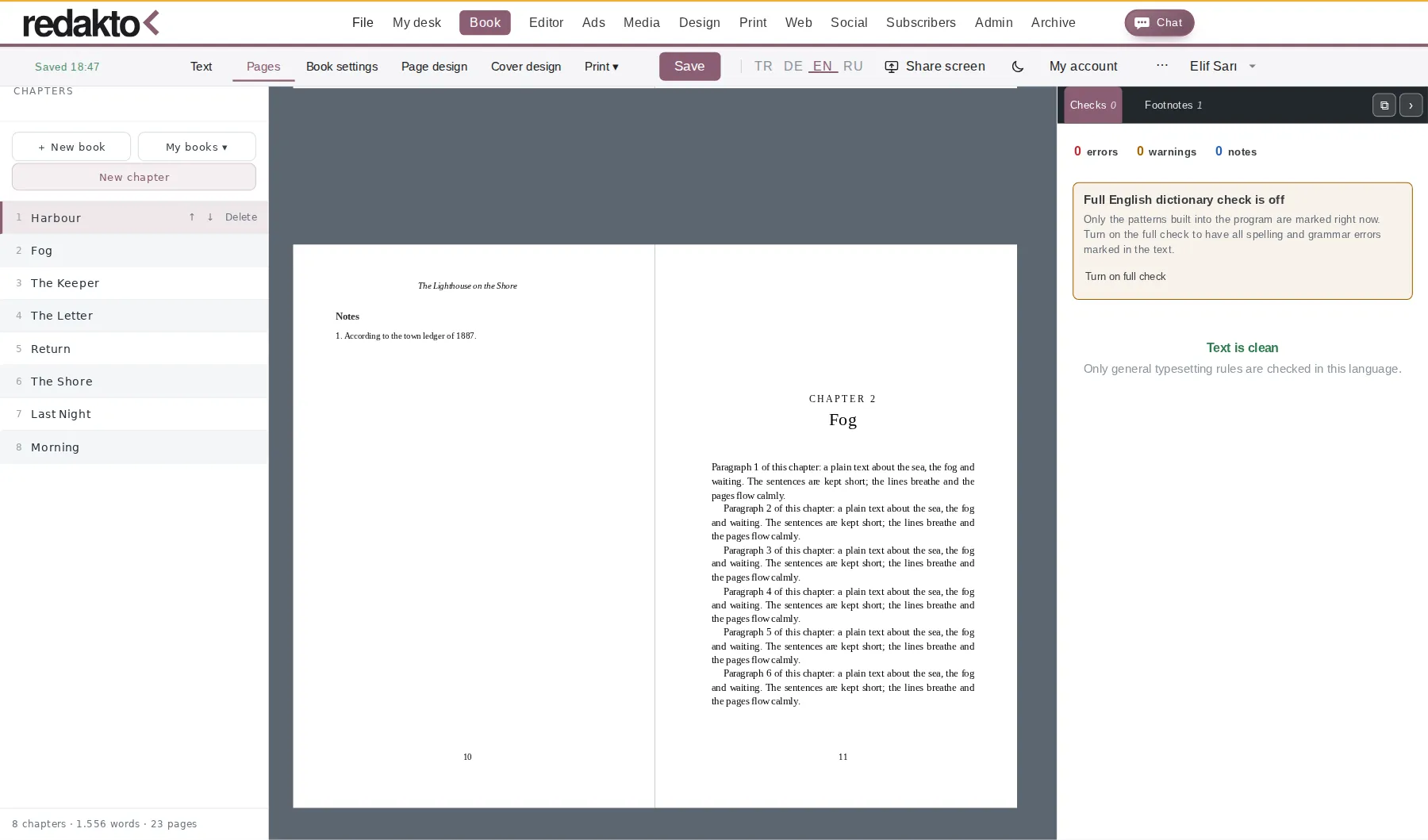Switch to Footnotes tab
This screenshot has height=840, width=1428.
pyautogui.click(x=1173, y=105)
